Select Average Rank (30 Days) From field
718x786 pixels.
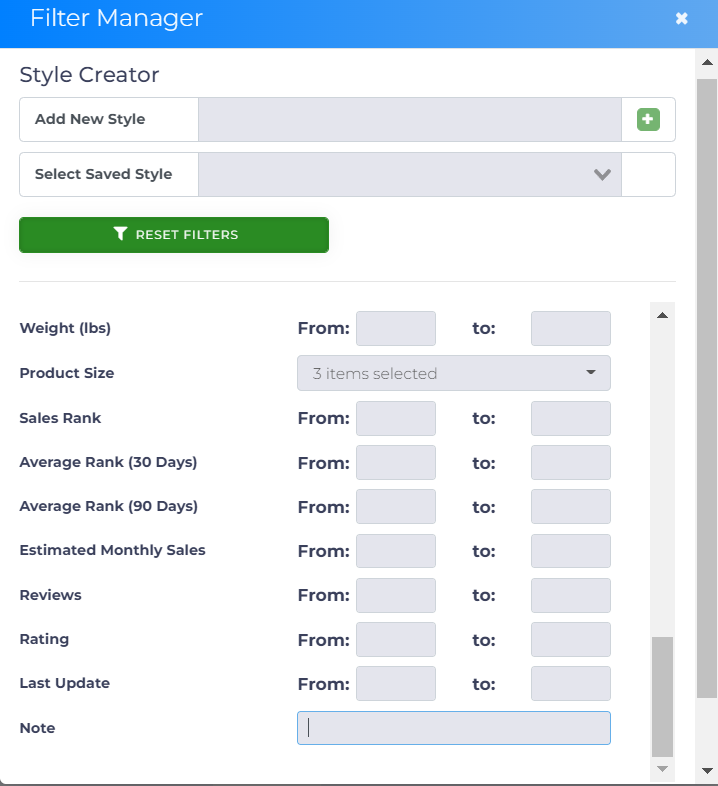coord(396,462)
